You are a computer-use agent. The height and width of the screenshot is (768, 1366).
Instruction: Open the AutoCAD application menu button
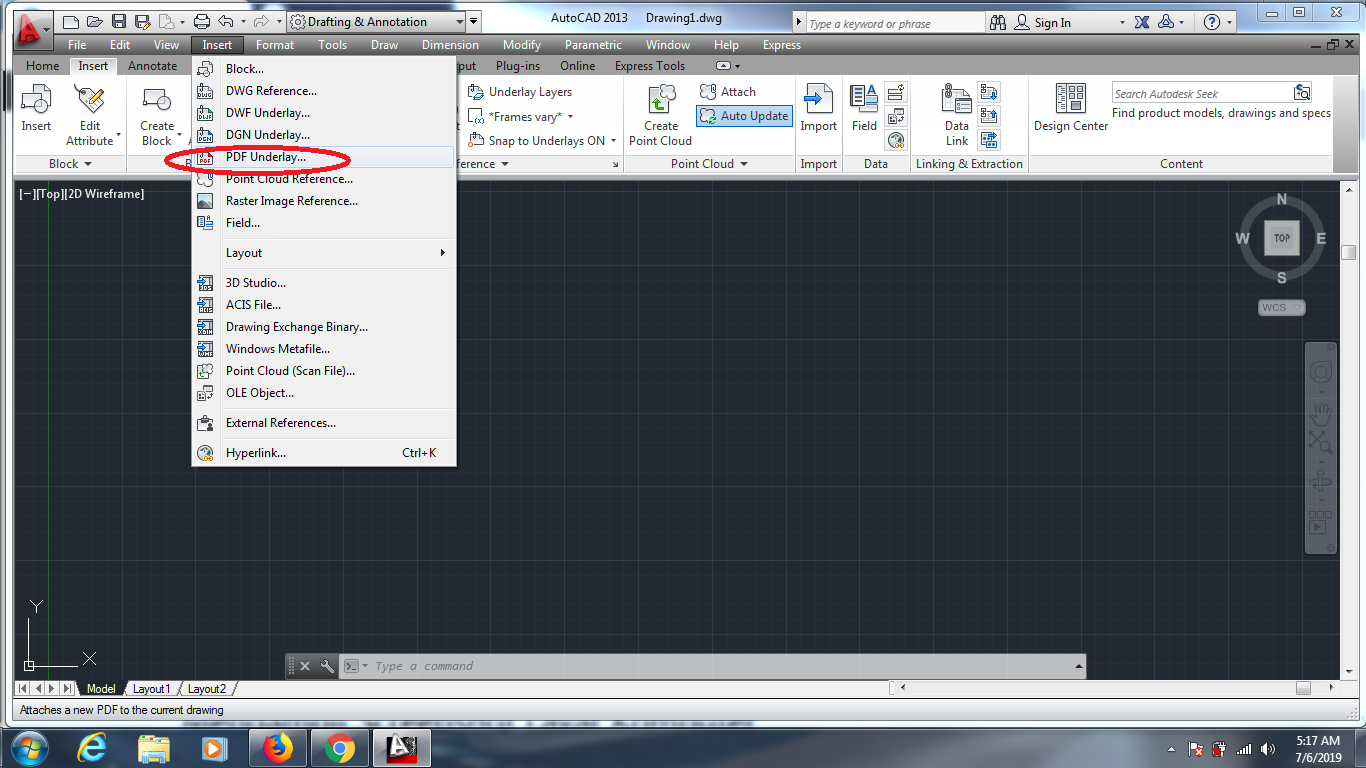coord(33,31)
